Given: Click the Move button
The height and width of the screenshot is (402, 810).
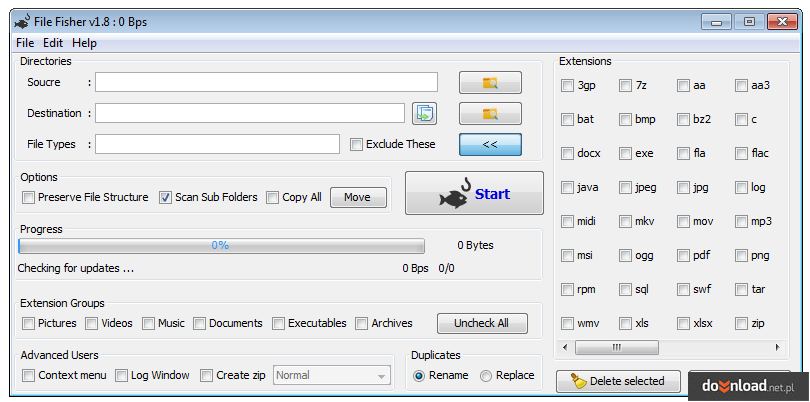Looking at the screenshot, I should (358, 197).
